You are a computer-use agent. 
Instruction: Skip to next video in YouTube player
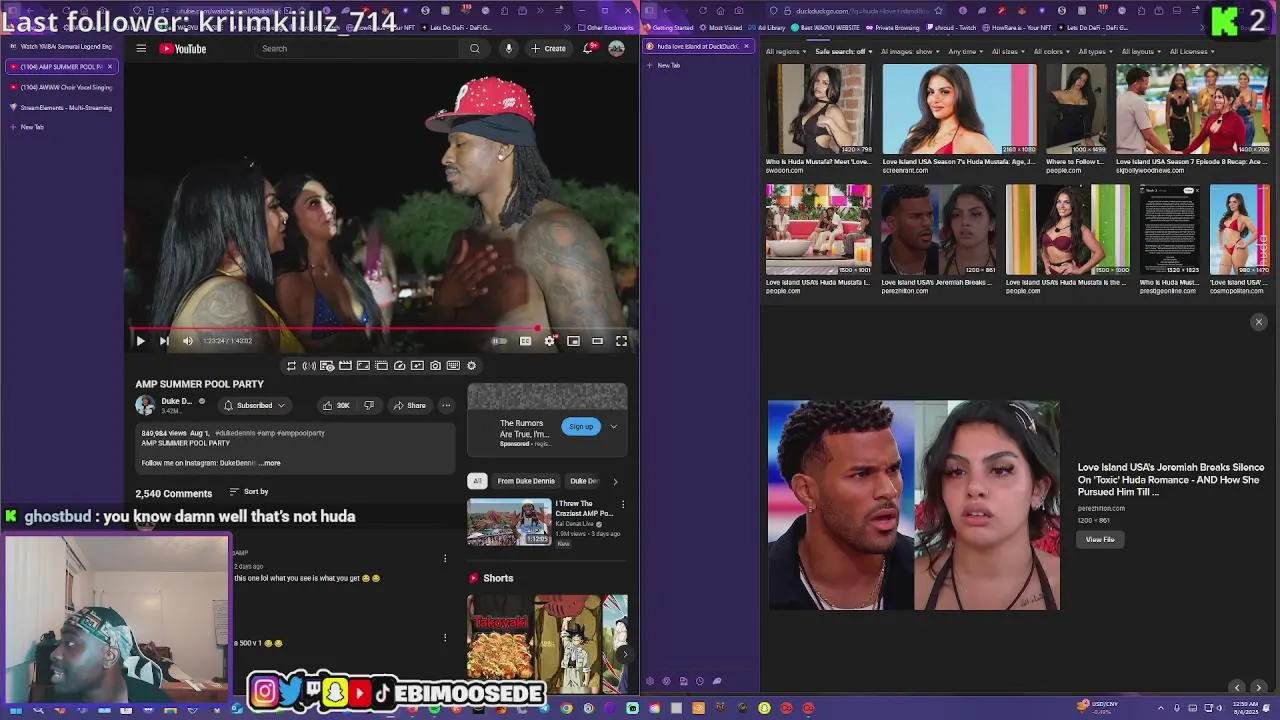pos(164,341)
